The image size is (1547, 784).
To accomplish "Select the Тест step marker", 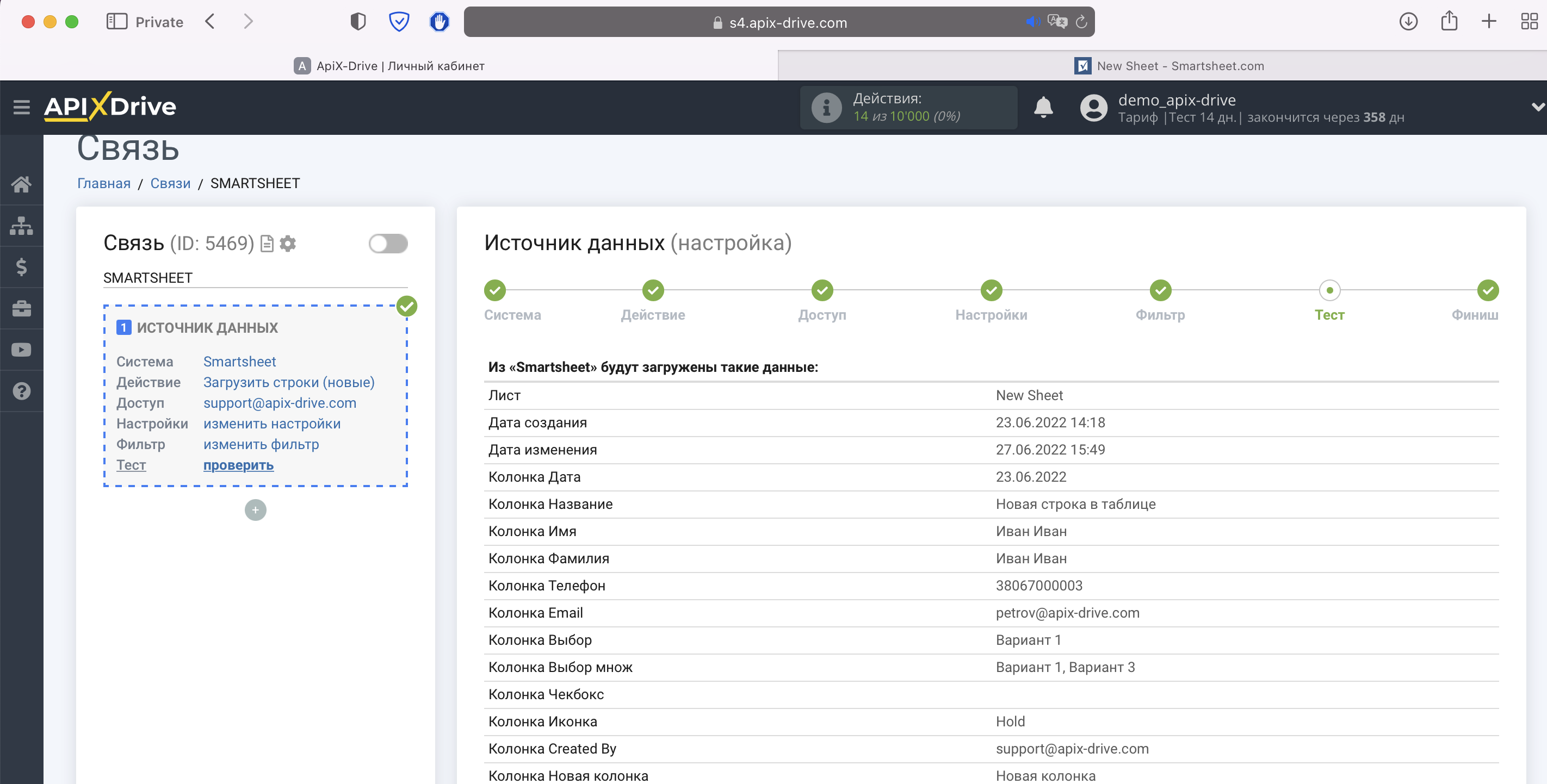I will (1329, 290).
